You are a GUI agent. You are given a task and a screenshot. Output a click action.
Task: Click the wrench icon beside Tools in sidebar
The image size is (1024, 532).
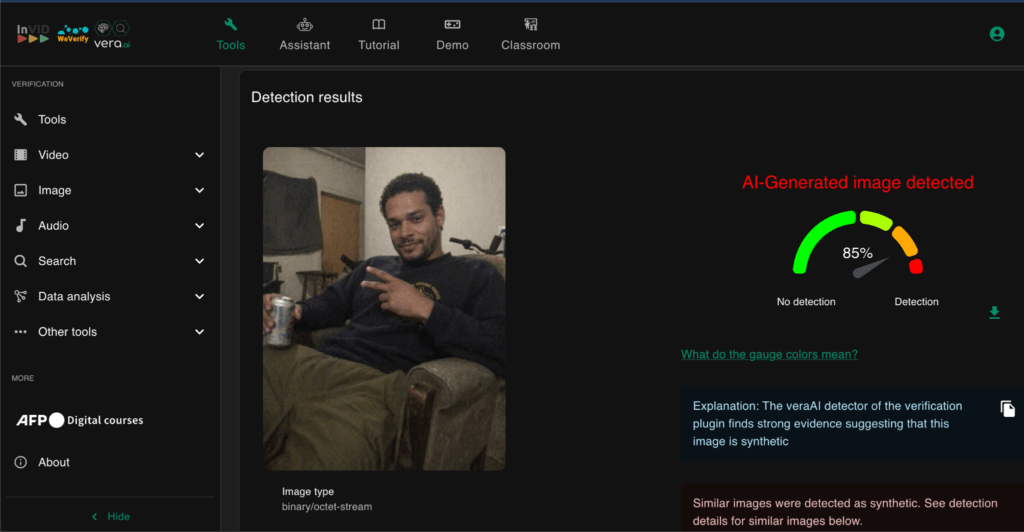(20, 120)
